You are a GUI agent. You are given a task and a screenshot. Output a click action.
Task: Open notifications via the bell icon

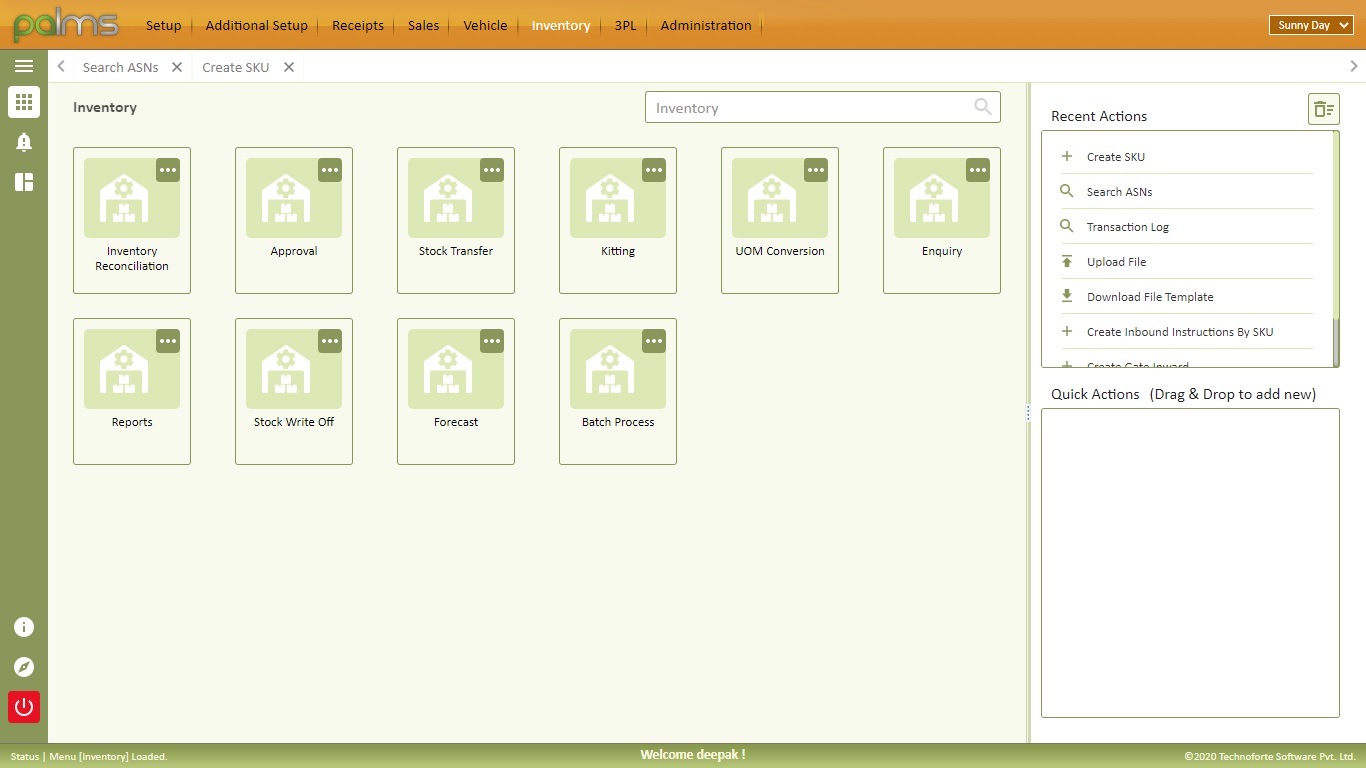pos(24,141)
